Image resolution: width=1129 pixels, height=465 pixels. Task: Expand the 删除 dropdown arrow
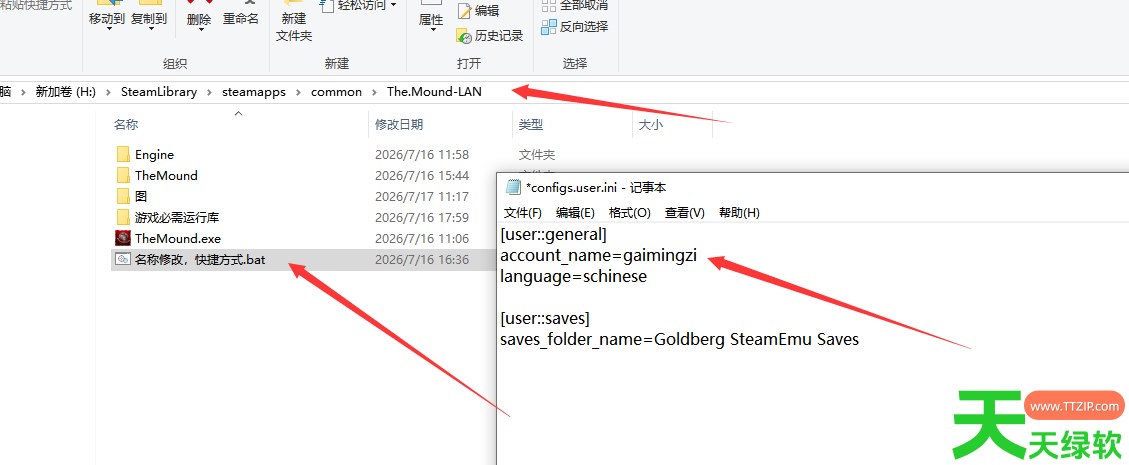[199, 30]
